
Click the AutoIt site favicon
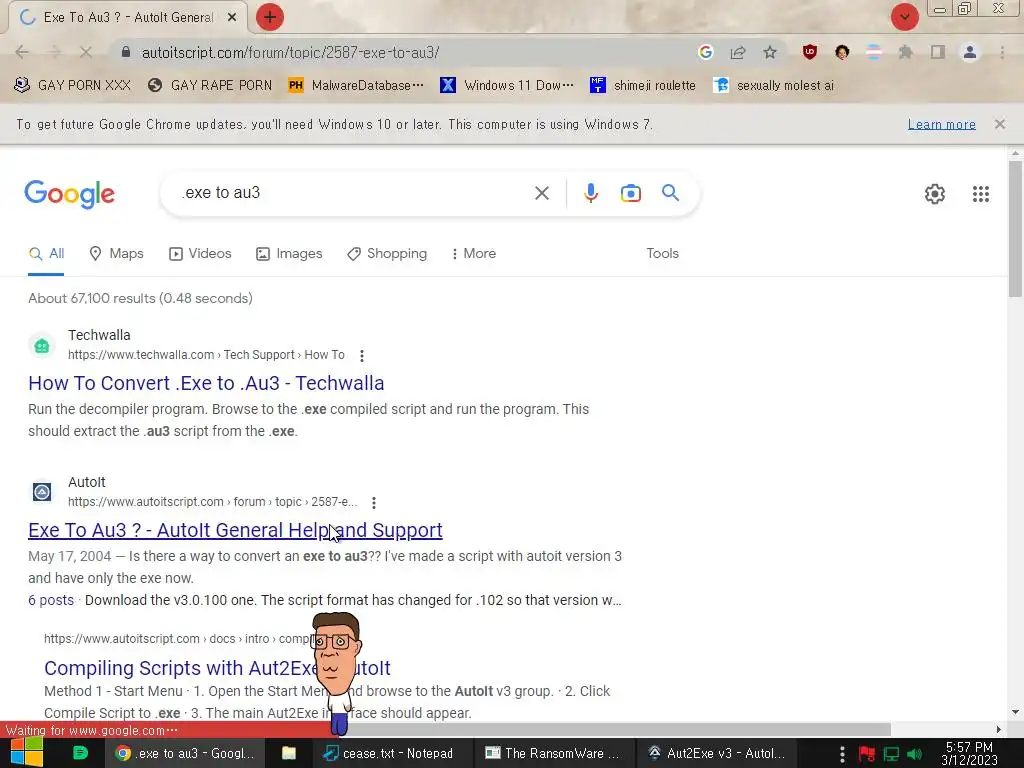[x=42, y=492]
